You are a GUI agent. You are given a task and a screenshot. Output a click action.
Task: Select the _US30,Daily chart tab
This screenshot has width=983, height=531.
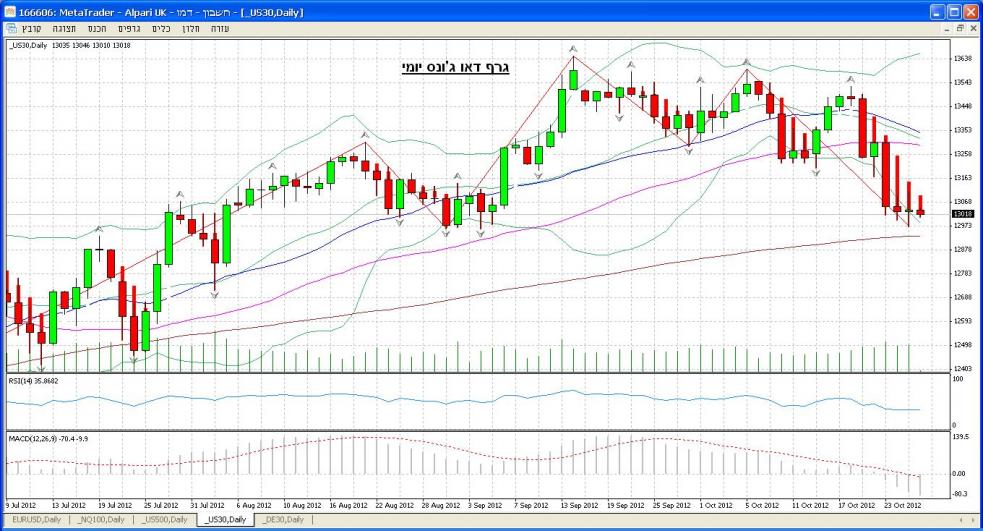(225, 520)
